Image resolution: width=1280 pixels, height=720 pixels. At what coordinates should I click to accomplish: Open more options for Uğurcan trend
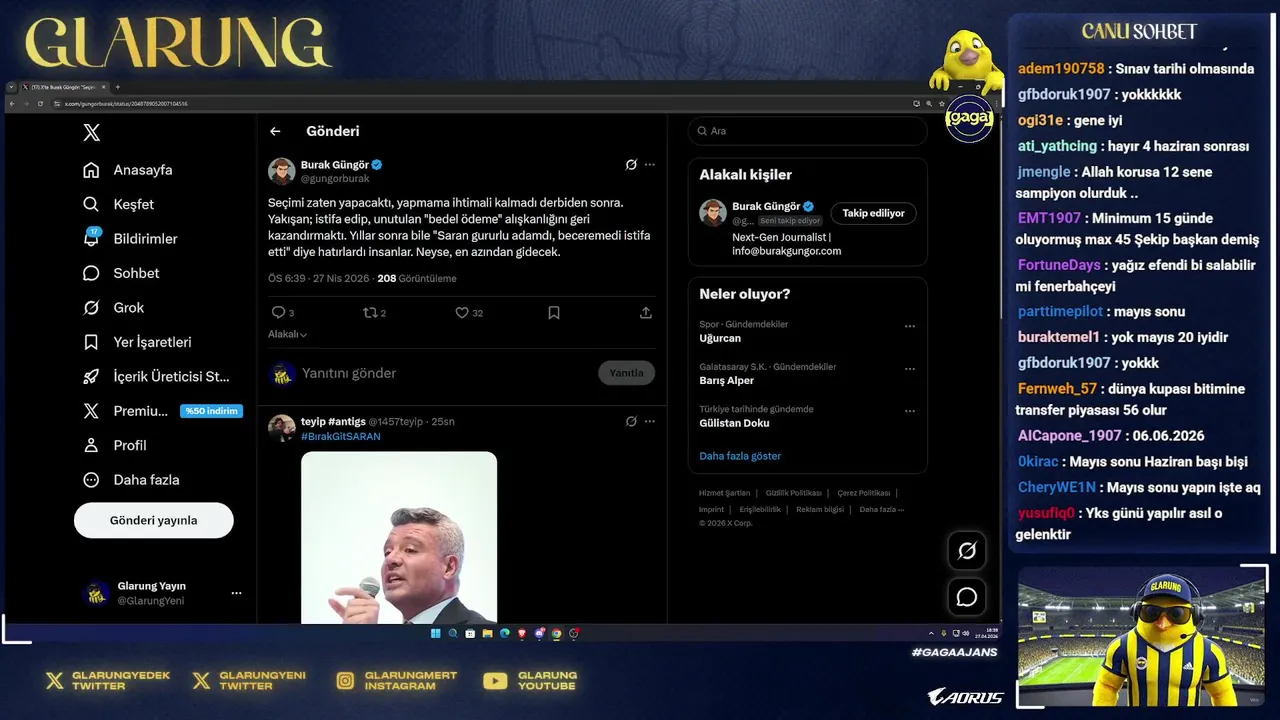(x=910, y=326)
